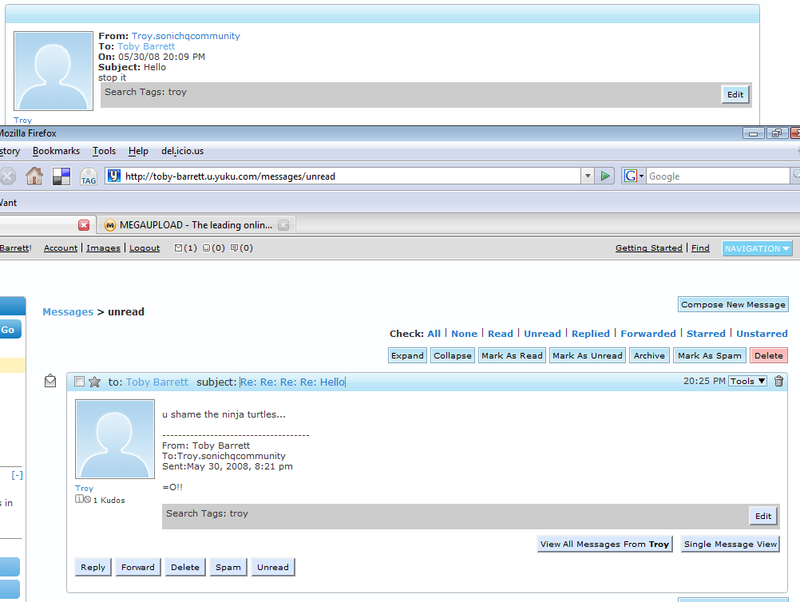Click the Reply button

pyautogui.click(x=93, y=567)
